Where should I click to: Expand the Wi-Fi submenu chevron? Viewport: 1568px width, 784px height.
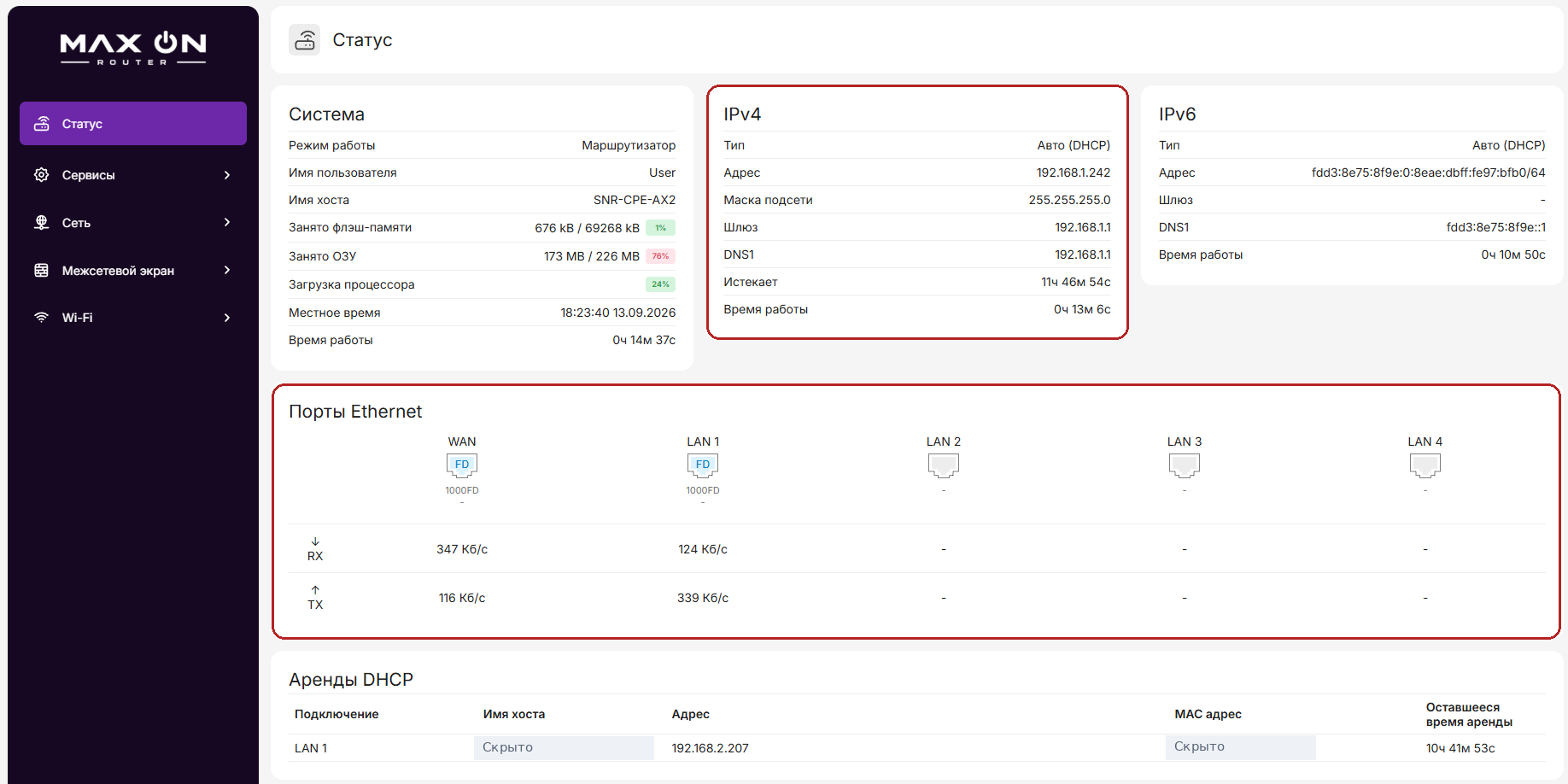click(x=227, y=318)
